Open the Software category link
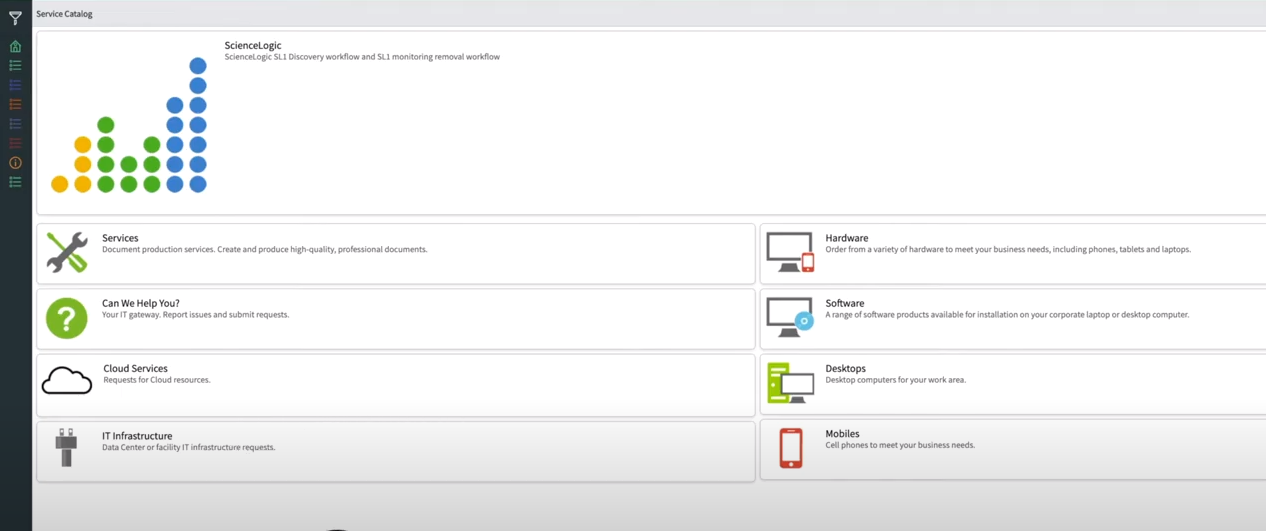The height and width of the screenshot is (531, 1266). pyautogui.click(x=845, y=303)
